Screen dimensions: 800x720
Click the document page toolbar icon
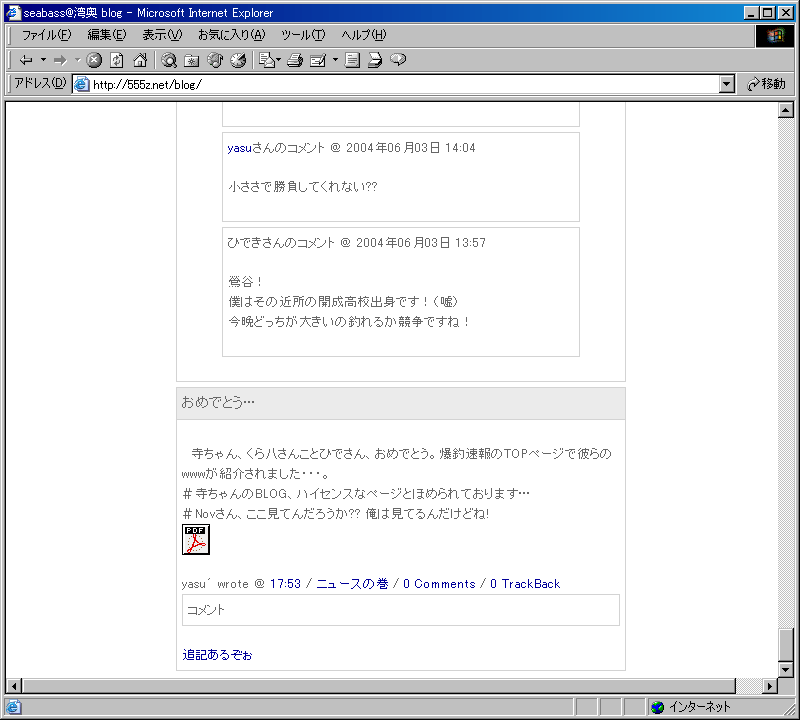(x=352, y=60)
